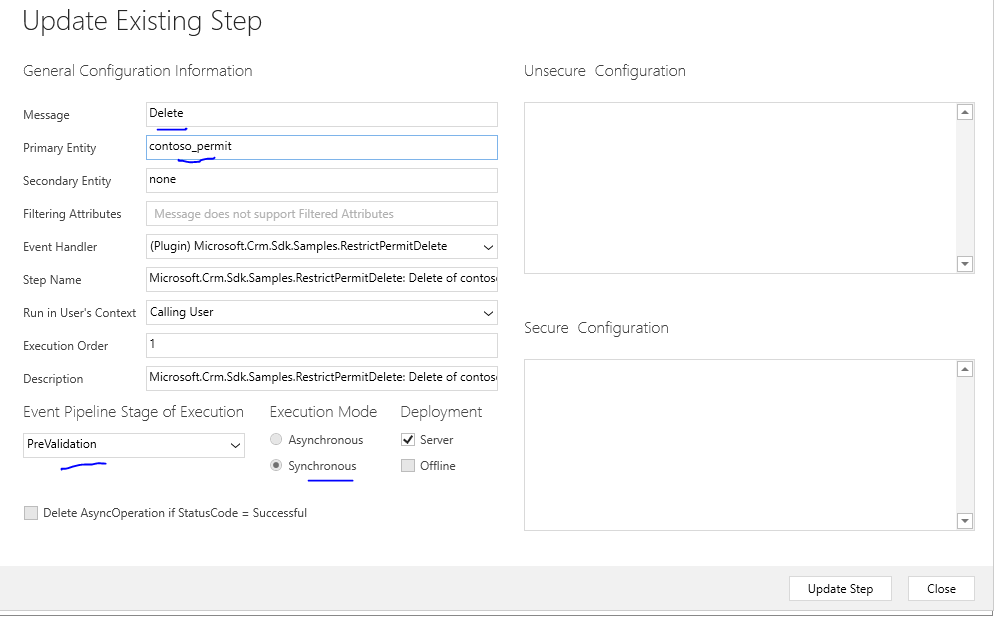995x620 pixels.
Task: Open Run in User's Context dropdown
Action: [x=322, y=312]
